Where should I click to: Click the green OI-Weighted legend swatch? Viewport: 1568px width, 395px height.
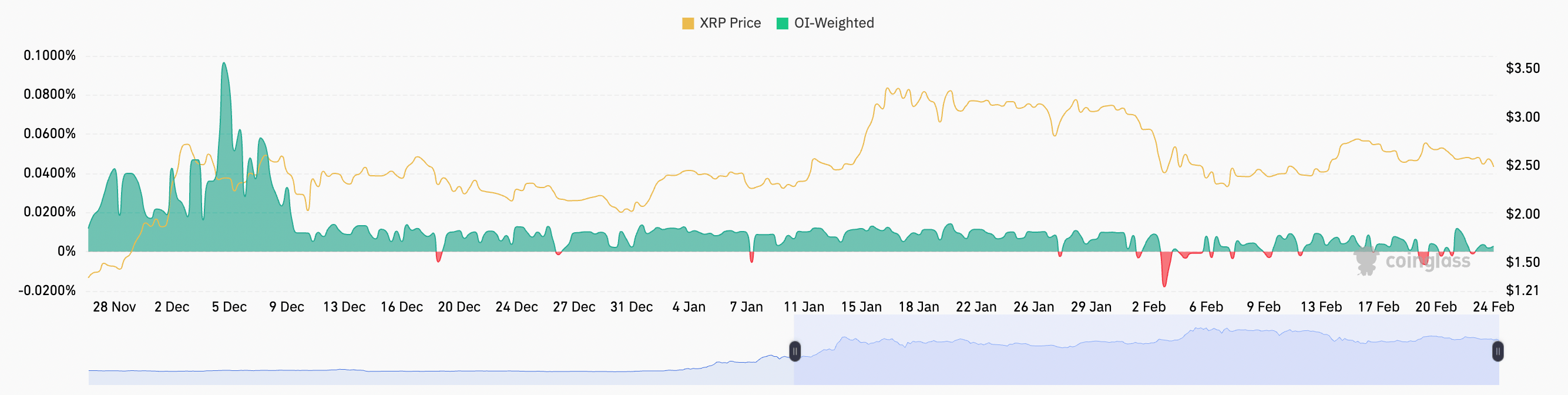[x=782, y=24]
